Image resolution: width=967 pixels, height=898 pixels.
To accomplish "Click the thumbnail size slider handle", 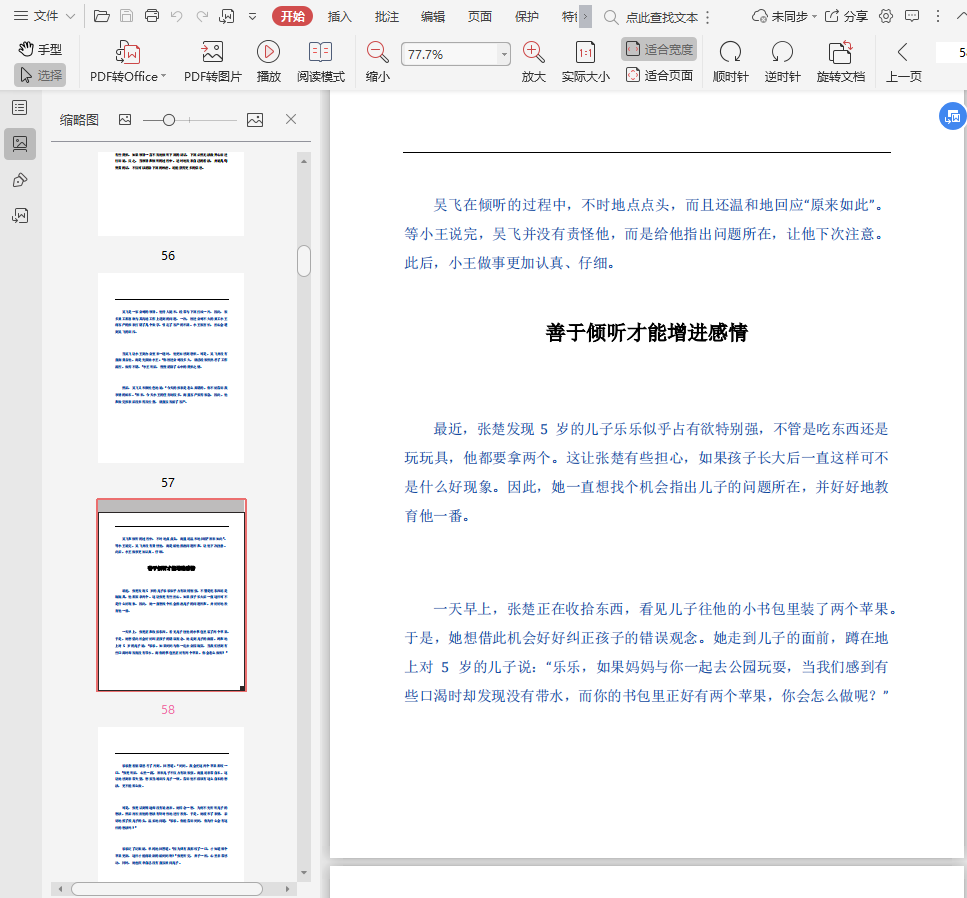I will pos(169,120).
